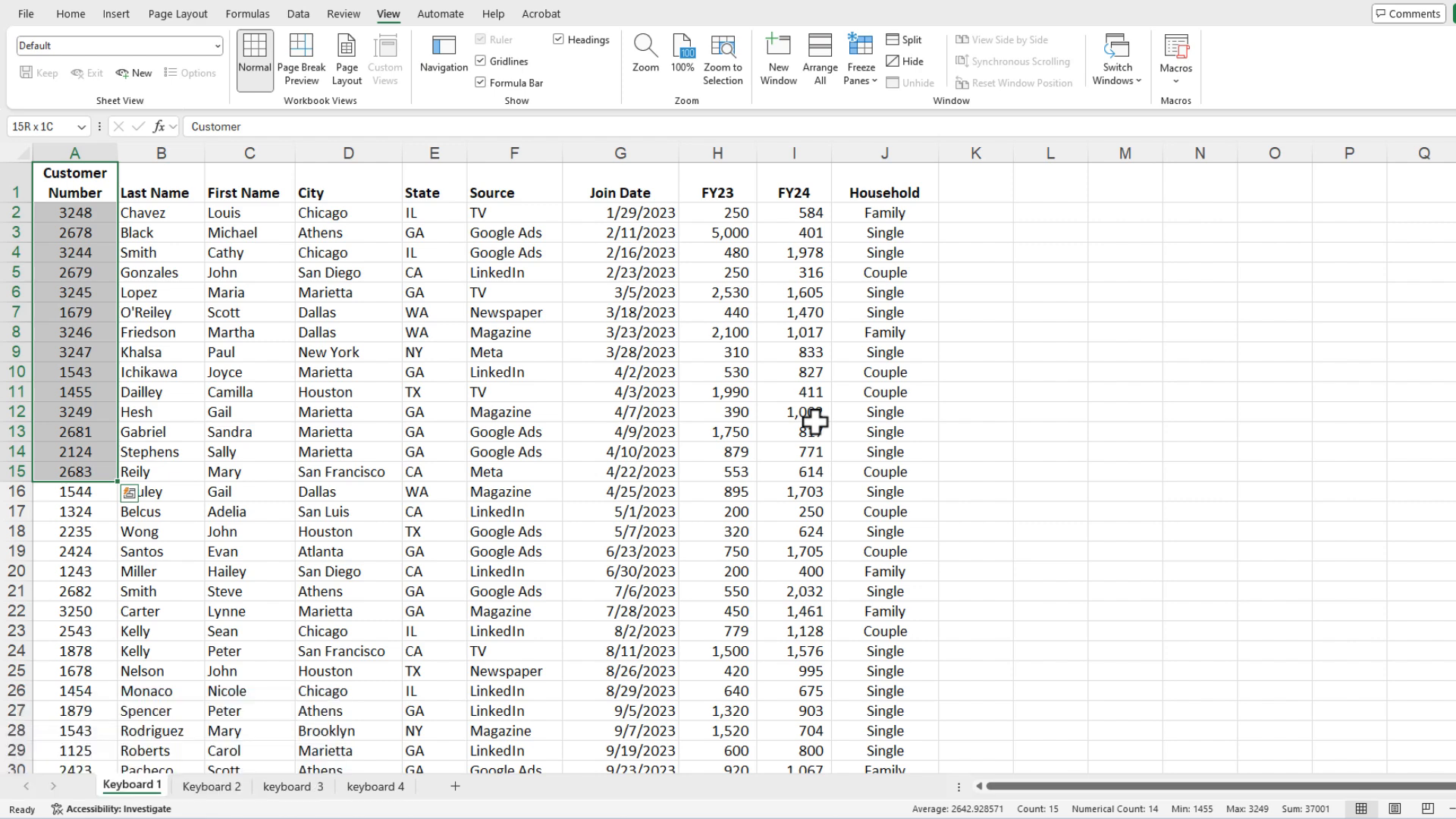1456x819 pixels.
Task: Expand the Switch Windows menu
Action: point(1117,61)
